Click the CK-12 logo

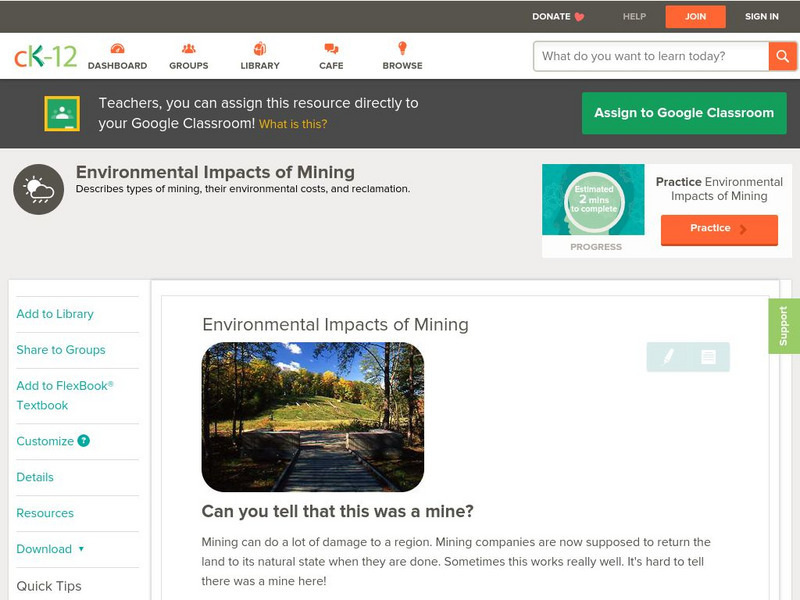[45, 56]
